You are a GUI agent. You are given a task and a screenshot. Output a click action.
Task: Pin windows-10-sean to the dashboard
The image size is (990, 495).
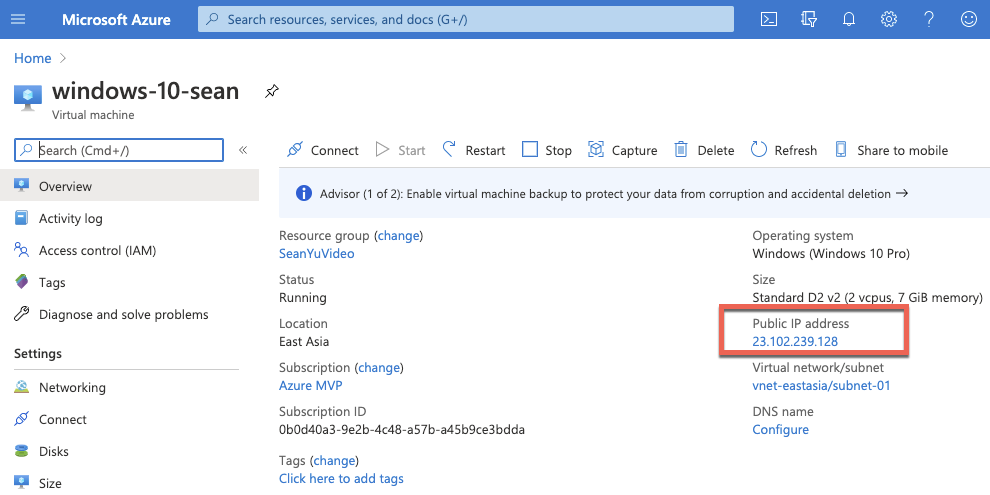click(x=271, y=92)
